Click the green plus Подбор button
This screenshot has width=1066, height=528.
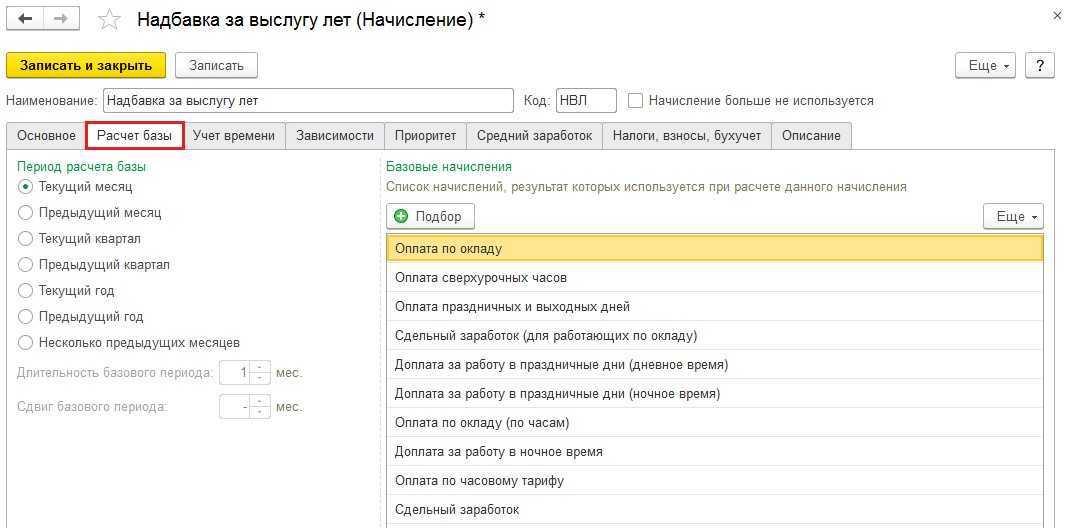point(430,216)
